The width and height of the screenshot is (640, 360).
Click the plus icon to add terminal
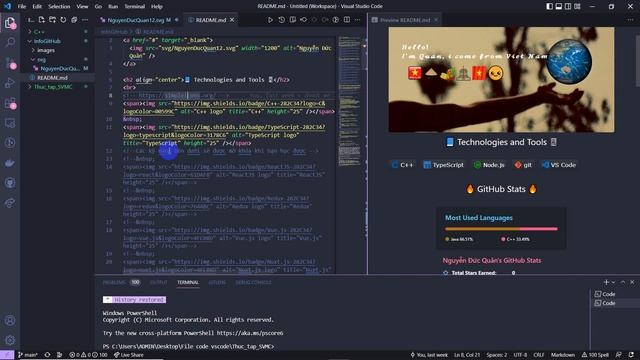pyautogui.click(x=606, y=282)
